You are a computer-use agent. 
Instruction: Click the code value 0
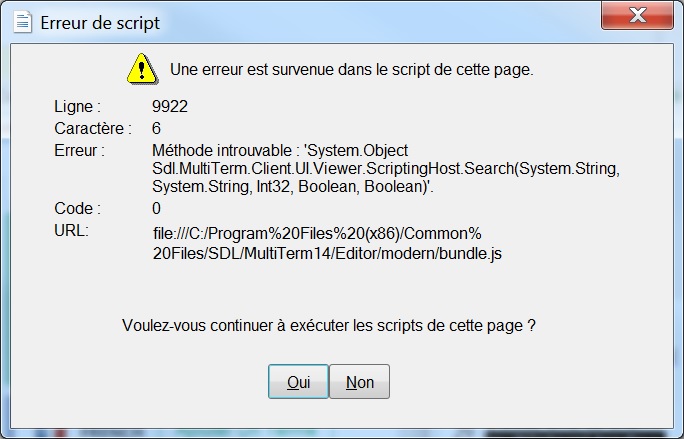tap(156, 208)
